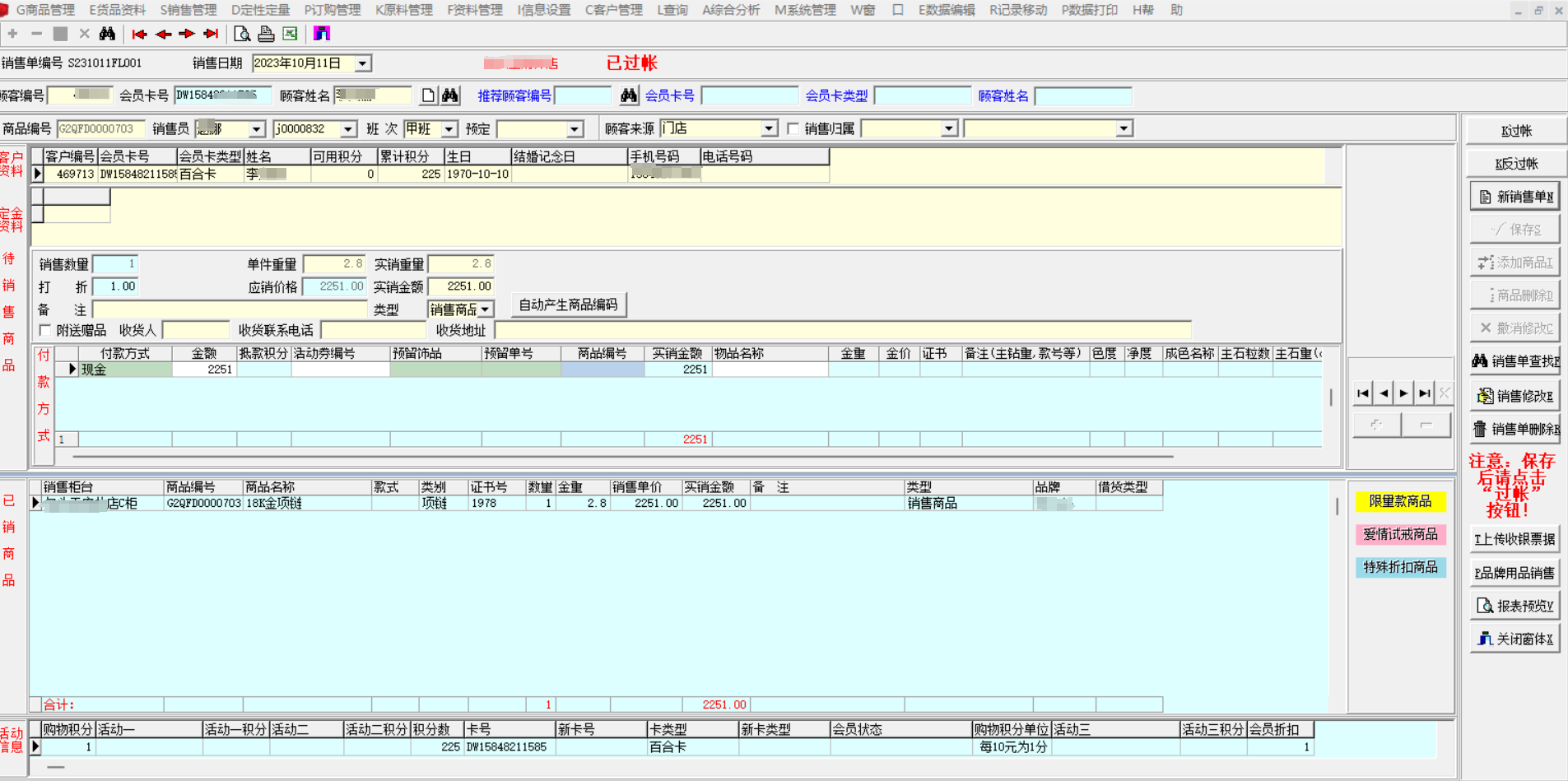Jump to first record with red arrow

tap(139, 34)
